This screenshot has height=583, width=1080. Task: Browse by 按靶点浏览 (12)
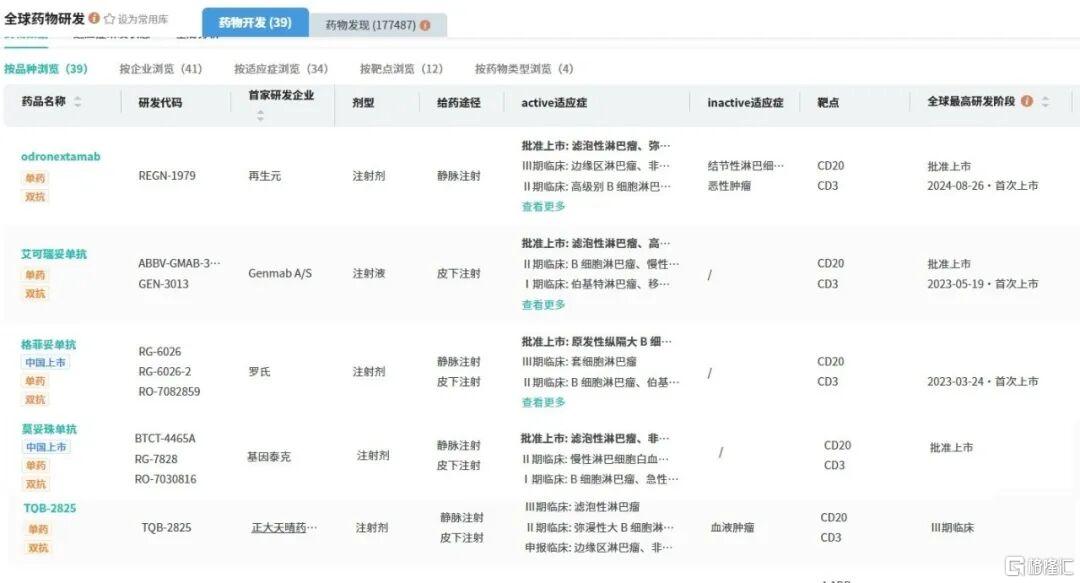pyautogui.click(x=401, y=69)
